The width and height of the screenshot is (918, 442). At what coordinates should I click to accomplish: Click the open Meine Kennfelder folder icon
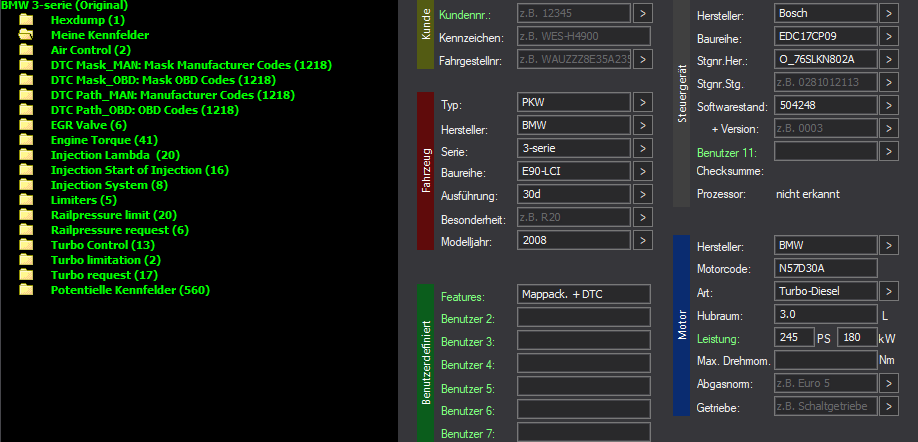click(26, 35)
